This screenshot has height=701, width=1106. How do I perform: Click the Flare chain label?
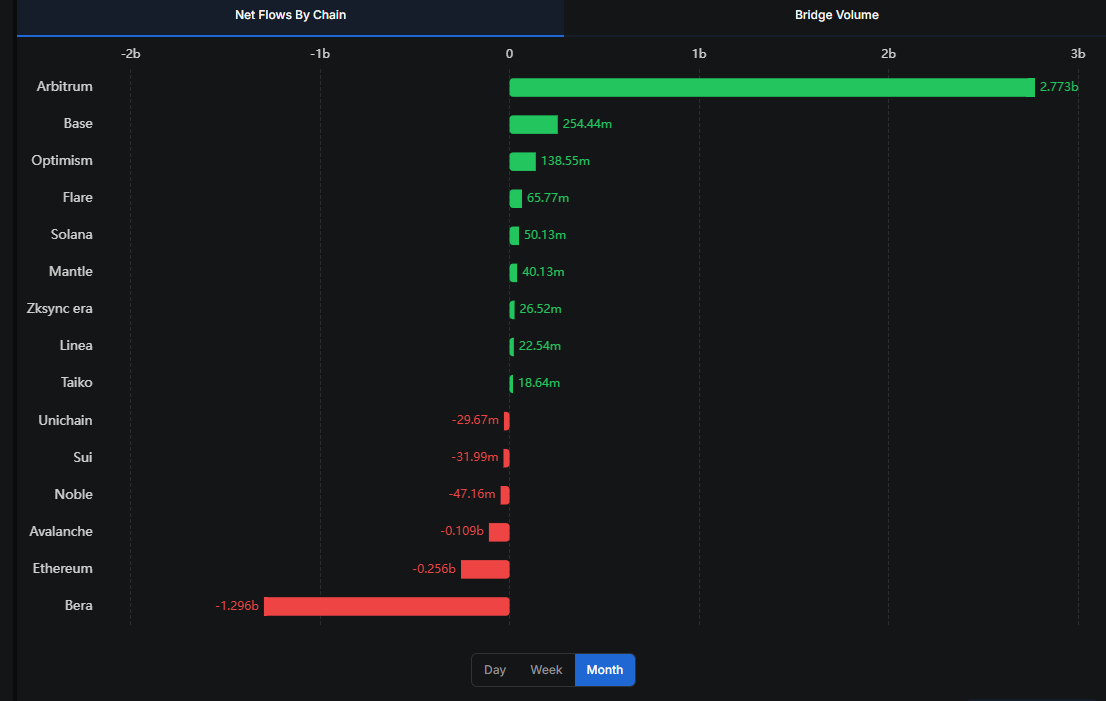click(x=78, y=197)
